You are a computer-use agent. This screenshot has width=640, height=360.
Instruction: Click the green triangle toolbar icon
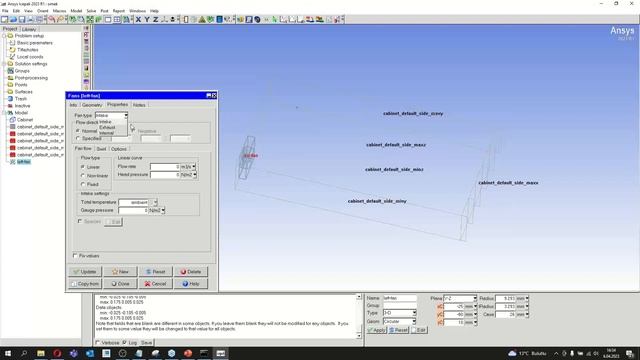(202, 19)
